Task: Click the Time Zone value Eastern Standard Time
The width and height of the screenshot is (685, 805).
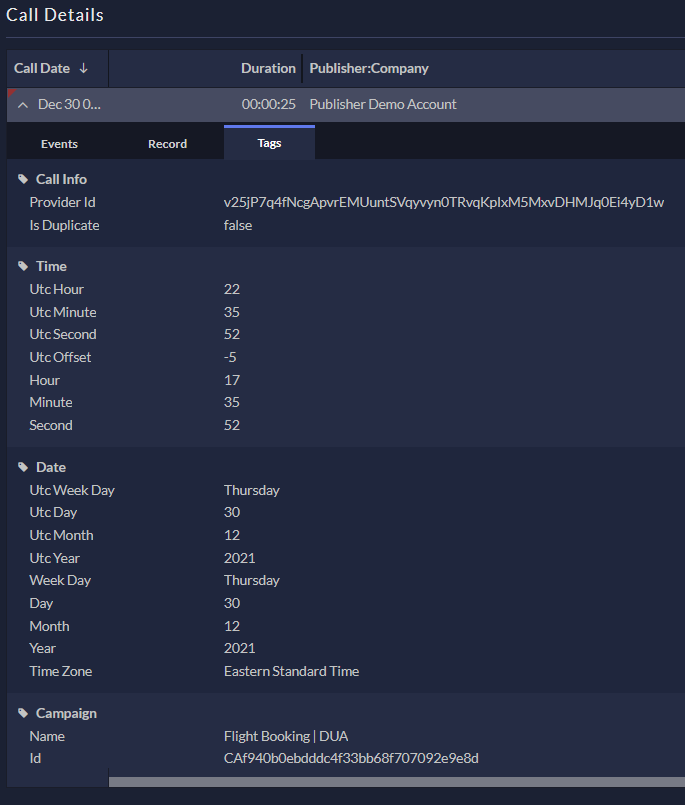Action: pyautogui.click(x=291, y=671)
